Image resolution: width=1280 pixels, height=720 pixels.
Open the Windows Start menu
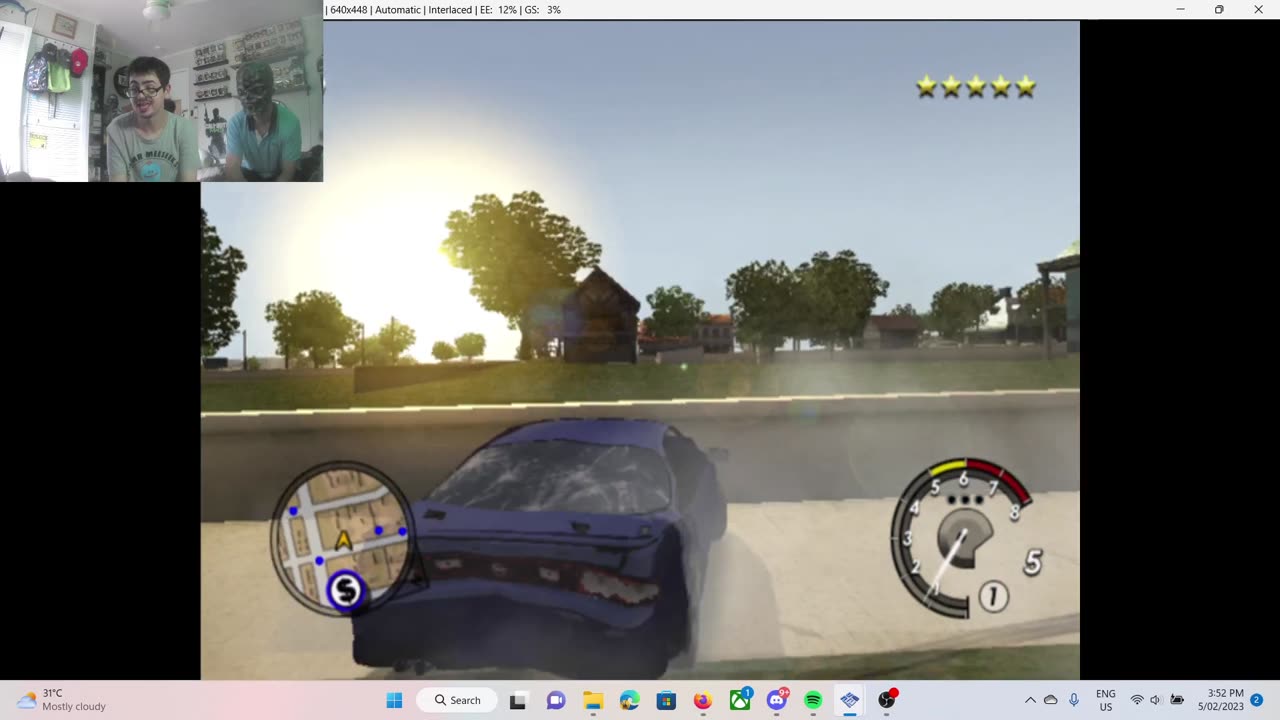395,700
